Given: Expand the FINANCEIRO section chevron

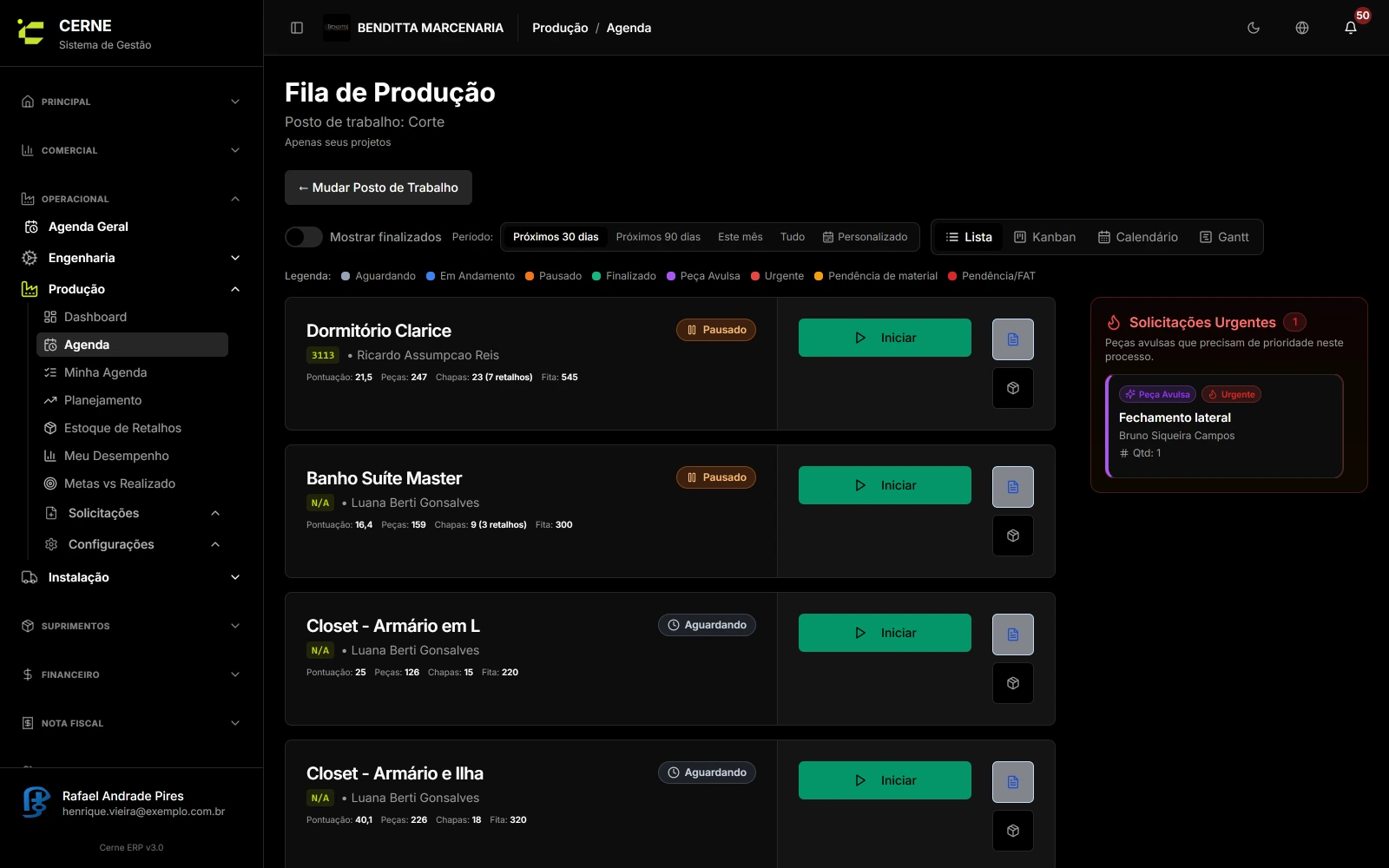Looking at the screenshot, I should pos(235,674).
